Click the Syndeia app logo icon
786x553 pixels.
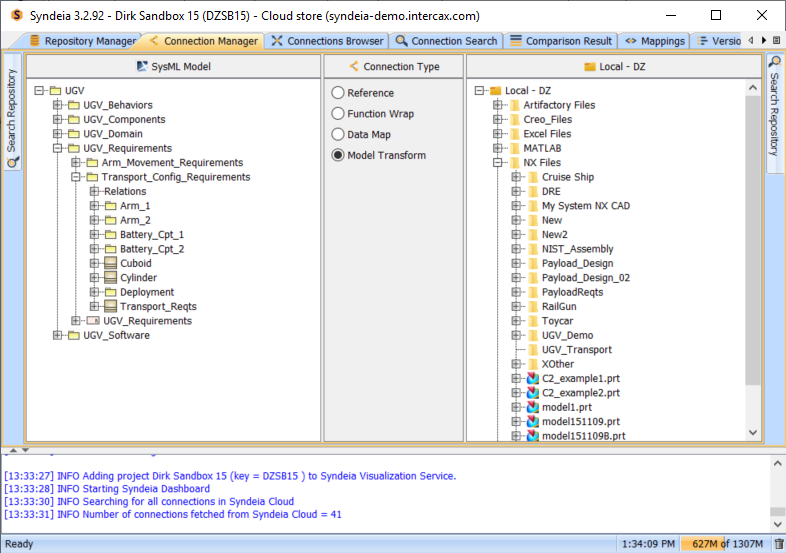click(x=16, y=15)
